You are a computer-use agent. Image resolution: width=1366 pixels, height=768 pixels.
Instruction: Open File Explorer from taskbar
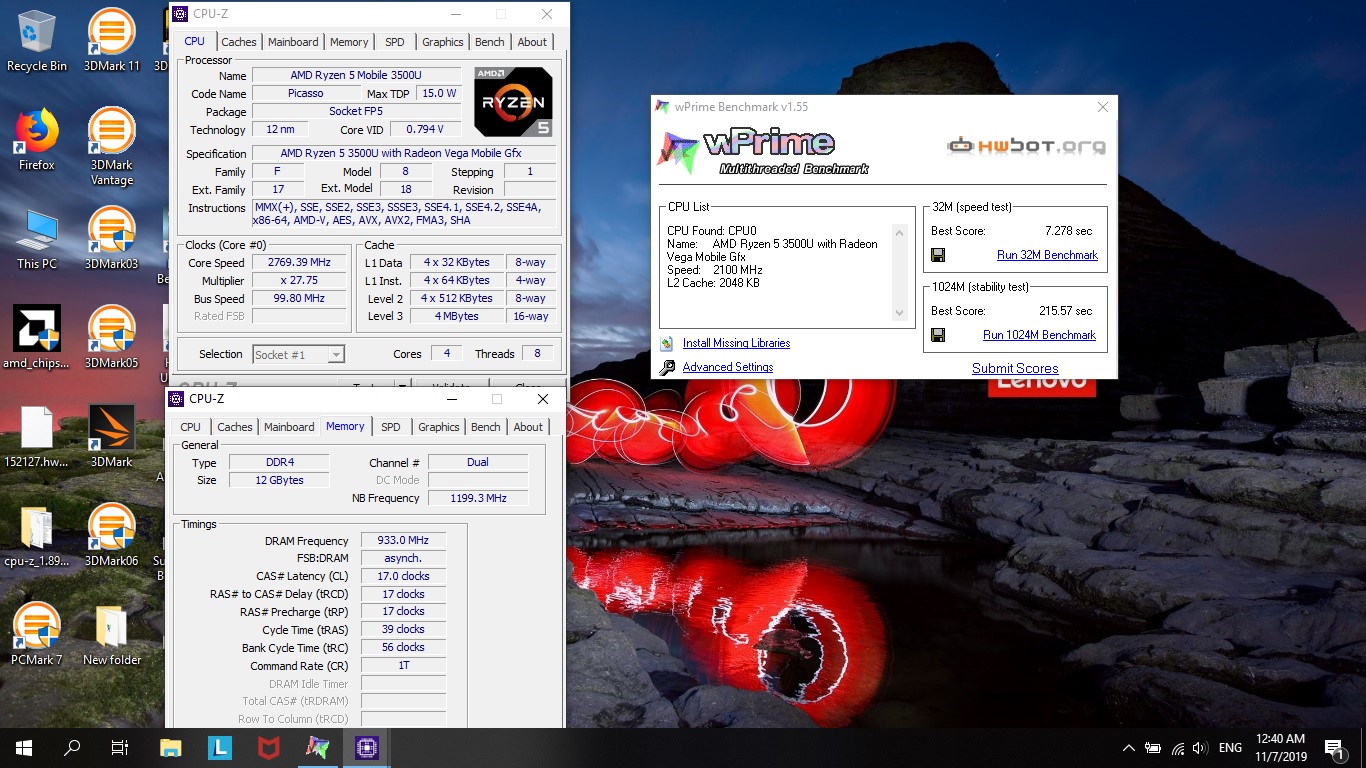(x=171, y=748)
